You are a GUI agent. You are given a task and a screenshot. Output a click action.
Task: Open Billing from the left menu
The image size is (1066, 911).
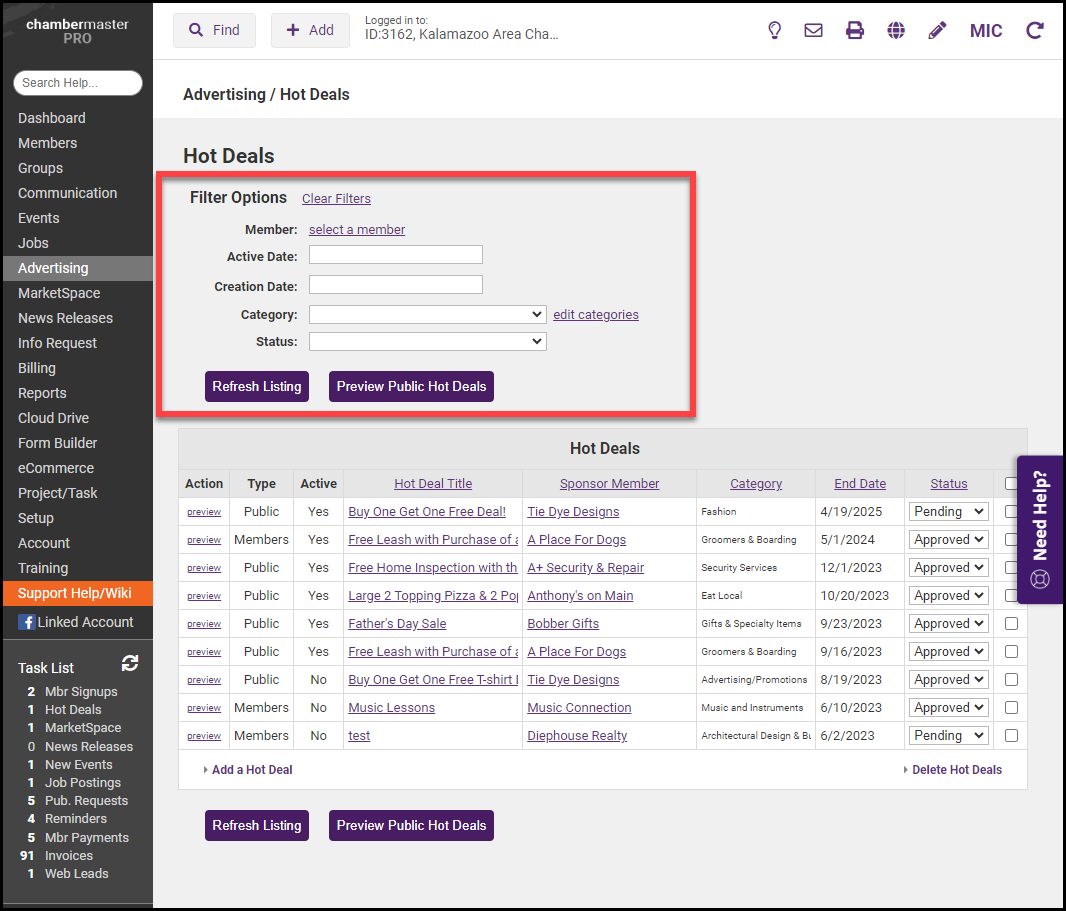(x=37, y=368)
